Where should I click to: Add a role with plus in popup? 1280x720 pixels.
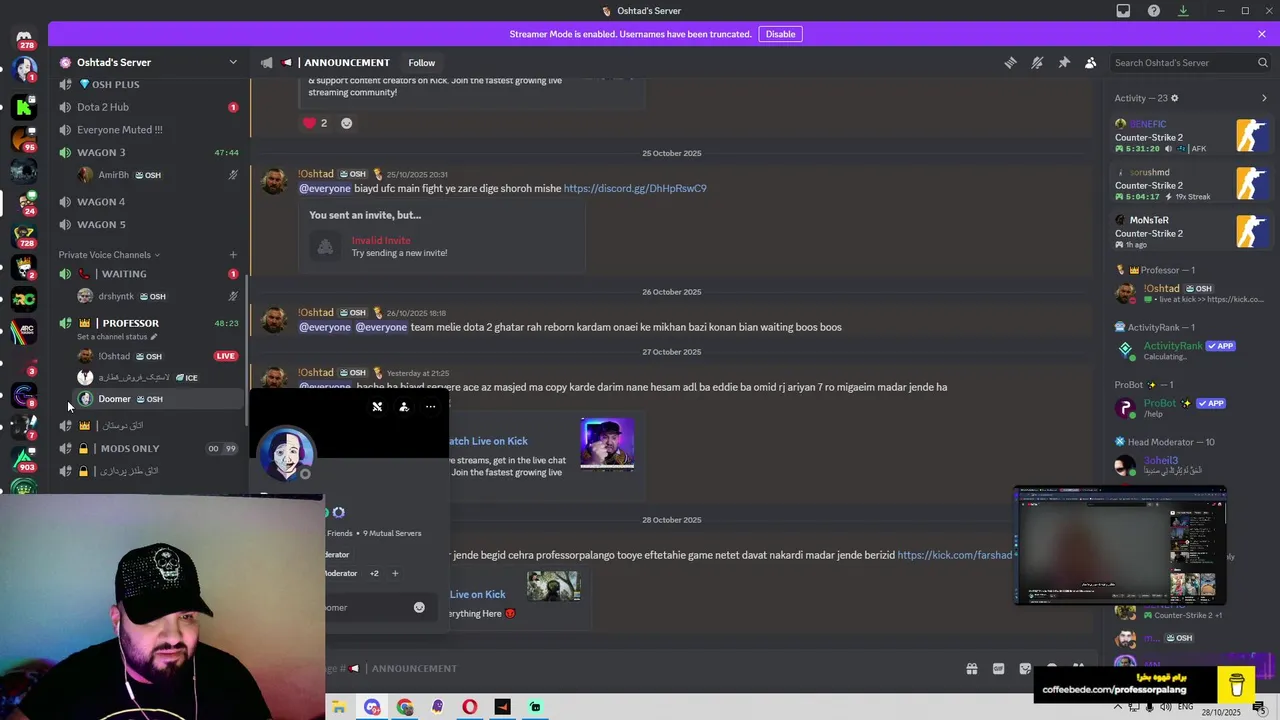point(395,574)
